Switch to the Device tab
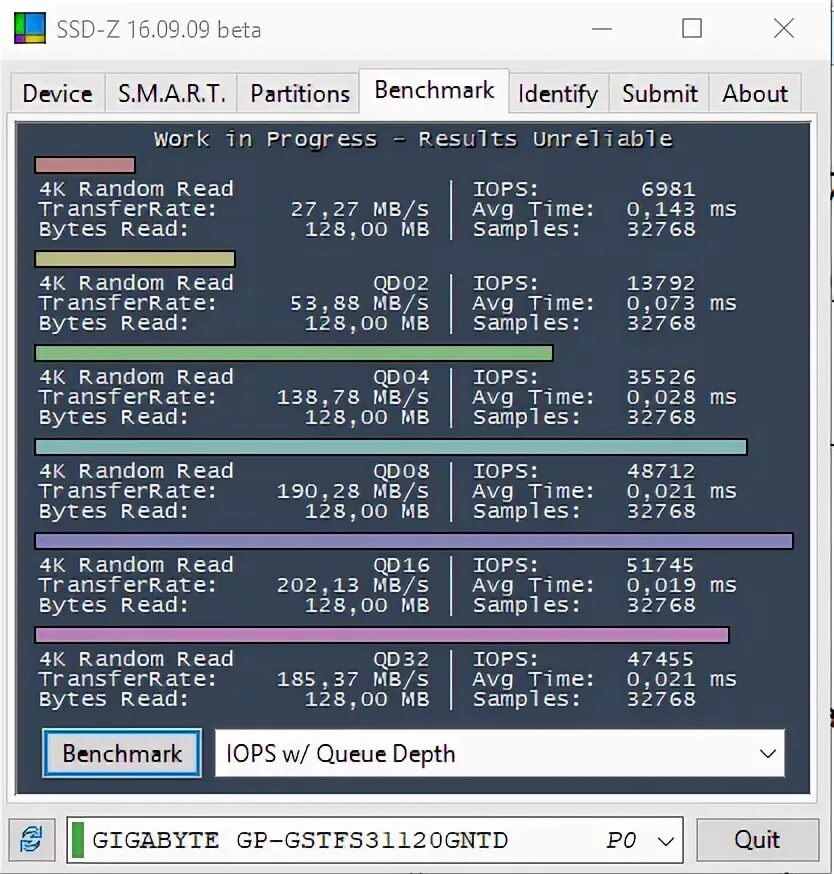The height and width of the screenshot is (874, 834). coord(57,93)
